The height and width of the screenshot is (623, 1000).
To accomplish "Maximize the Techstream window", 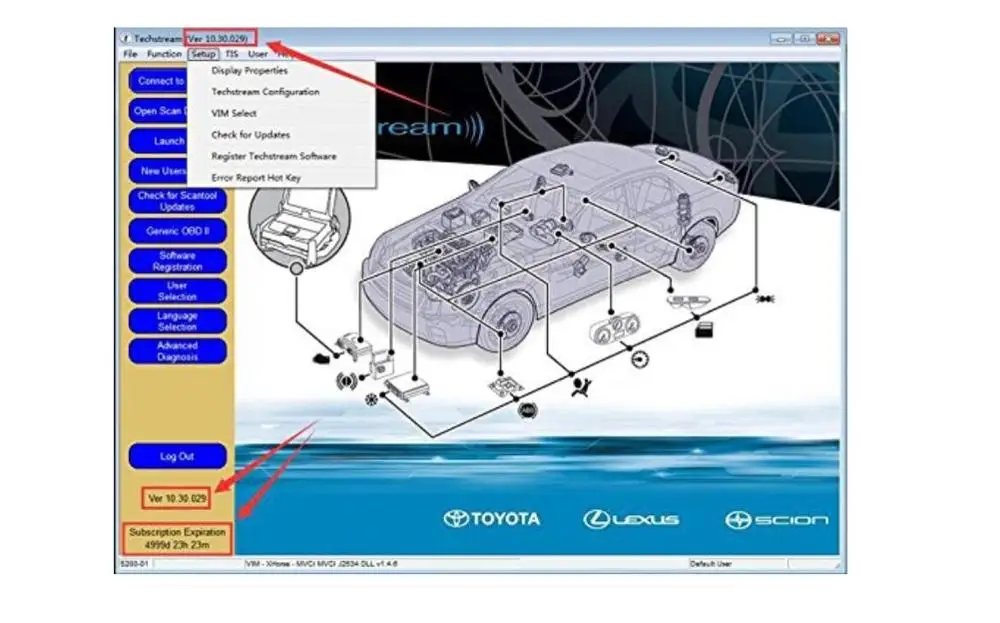I will (x=804, y=39).
